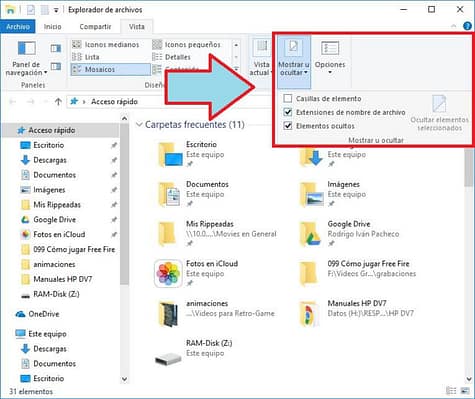Enable Casillas de elemento checkbox
Viewport: 475px width, 399px height.
pyautogui.click(x=288, y=99)
